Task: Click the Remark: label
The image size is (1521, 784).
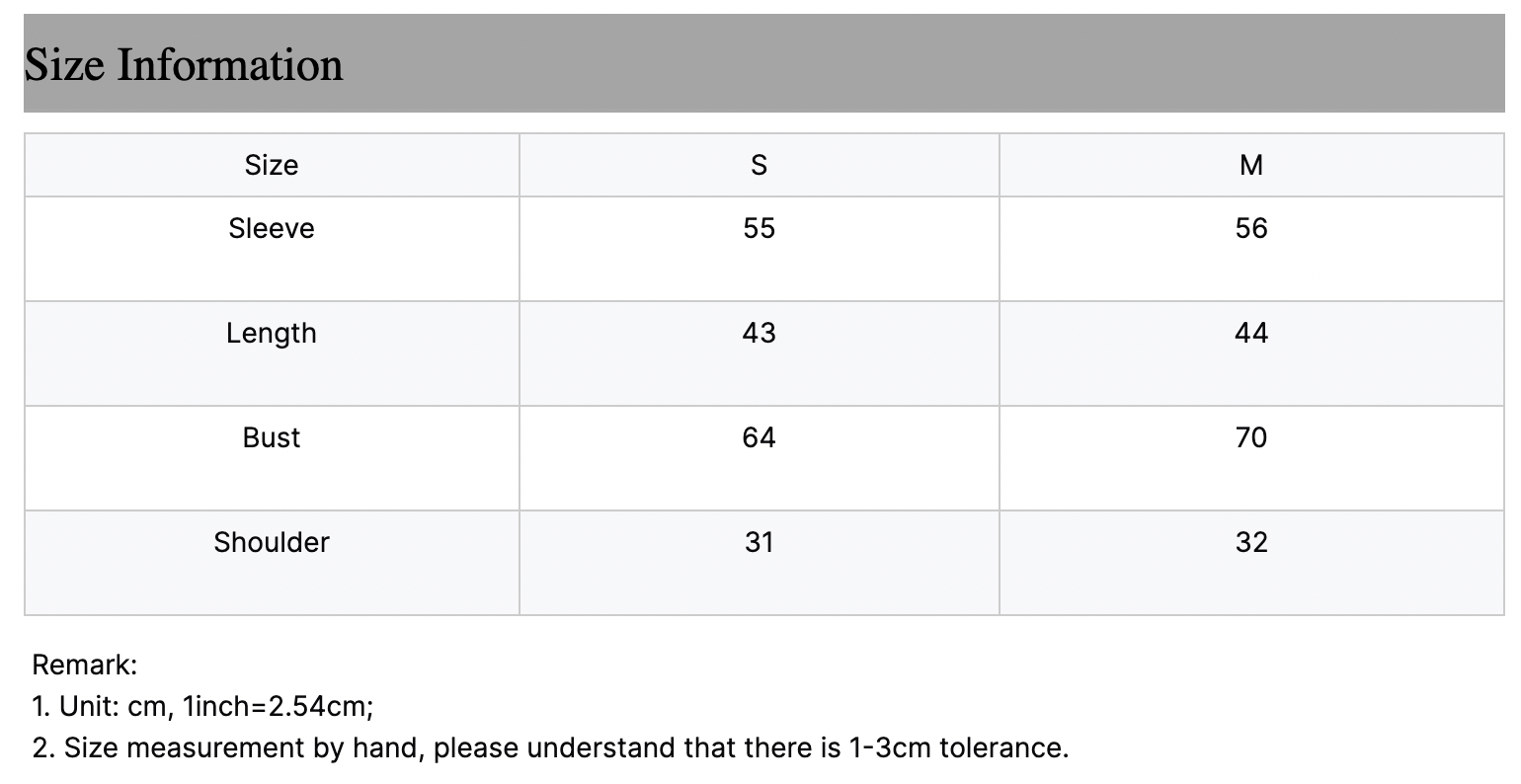Action: tap(85, 665)
